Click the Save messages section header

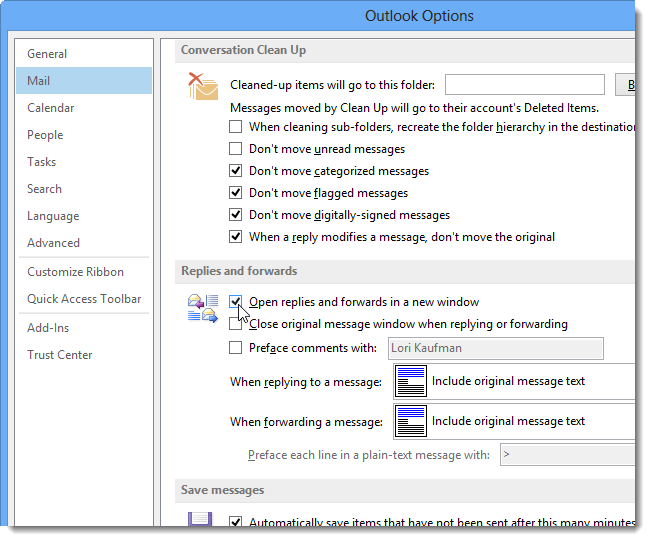405,490
